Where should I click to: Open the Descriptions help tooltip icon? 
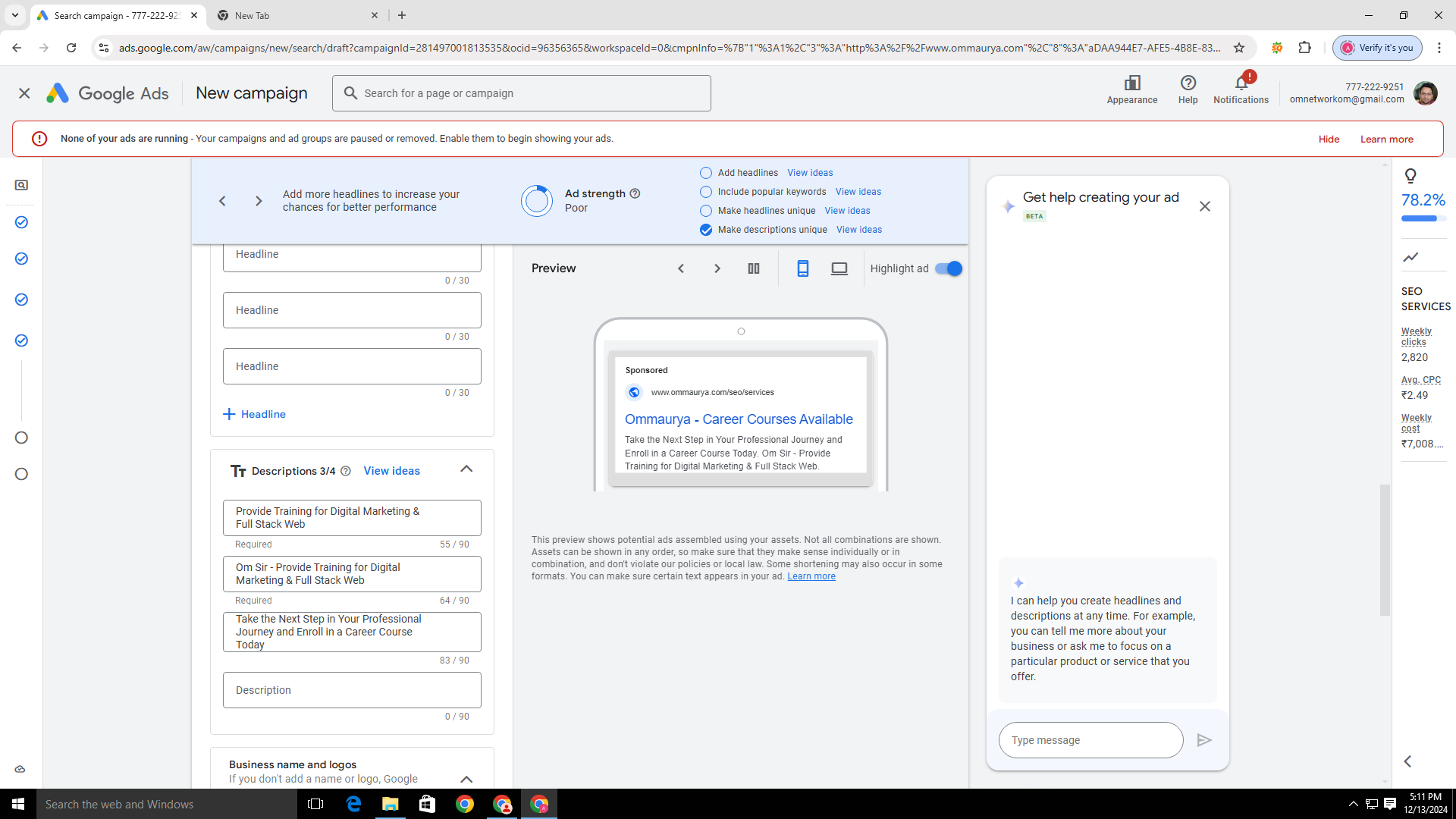pyautogui.click(x=346, y=471)
